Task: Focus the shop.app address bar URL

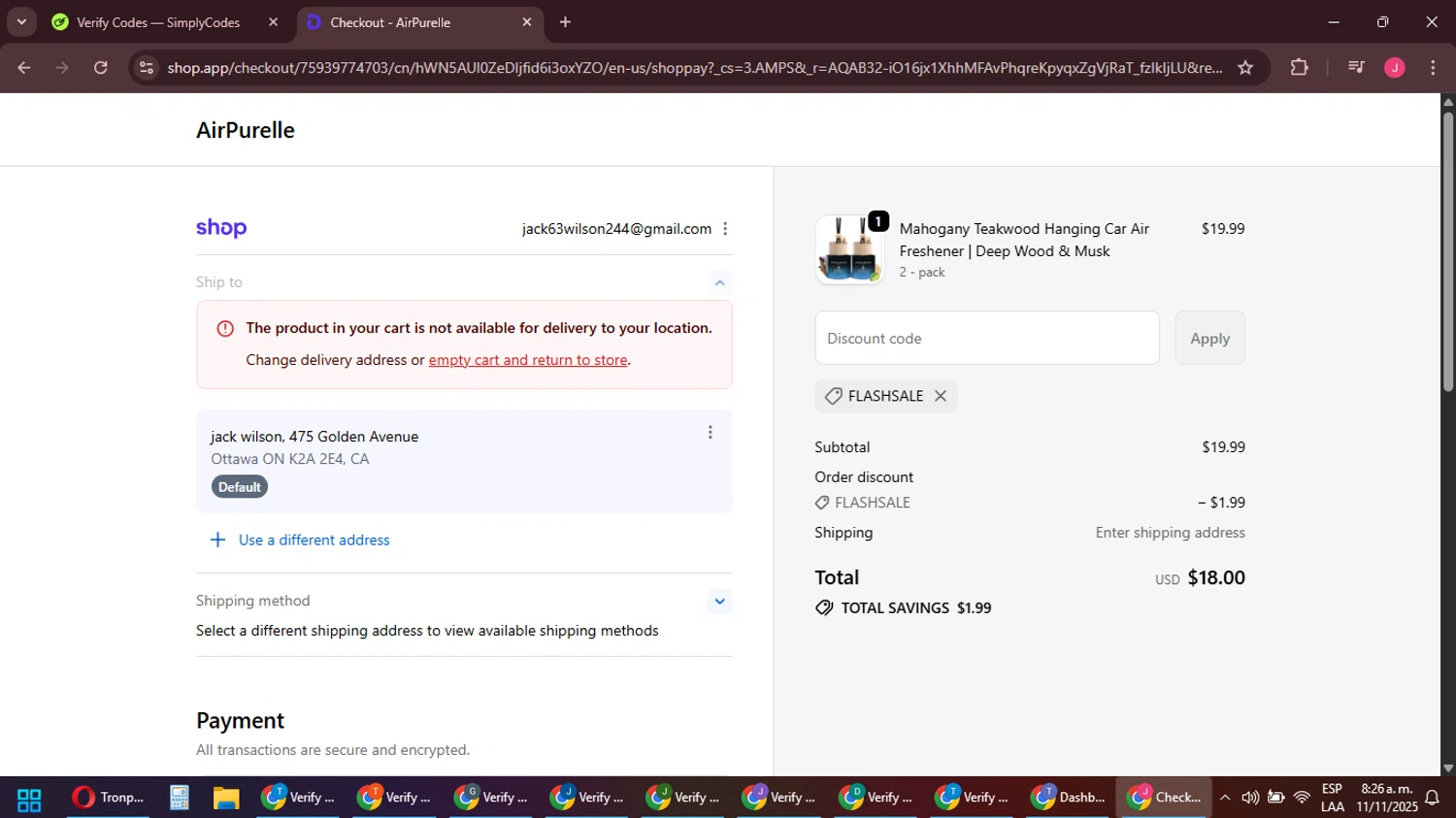Action: click(694, 68)
